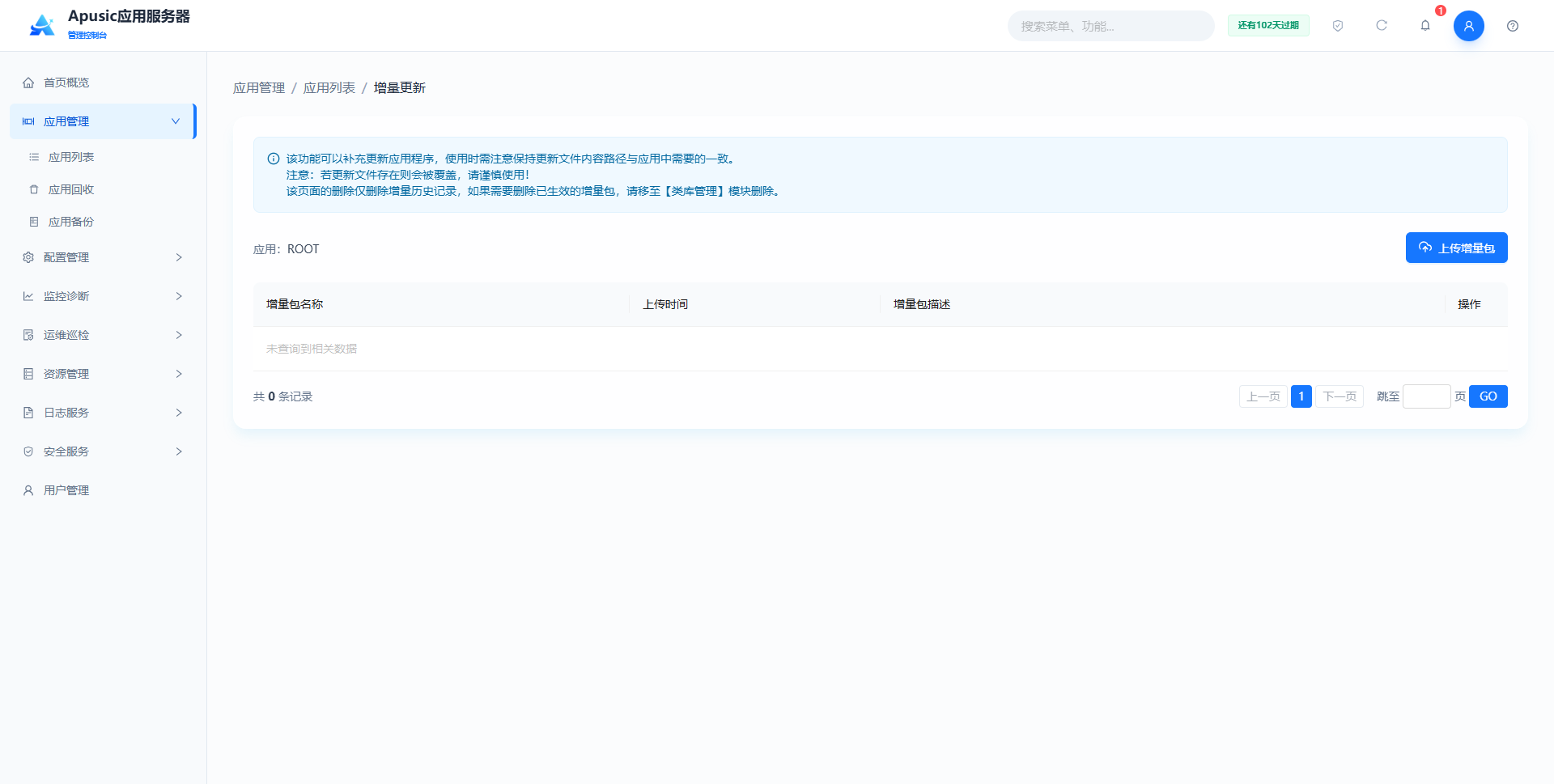Click 应用管理 in the breadcrumb
Screen dimensions: 1554x784
[x=259, y=87]
